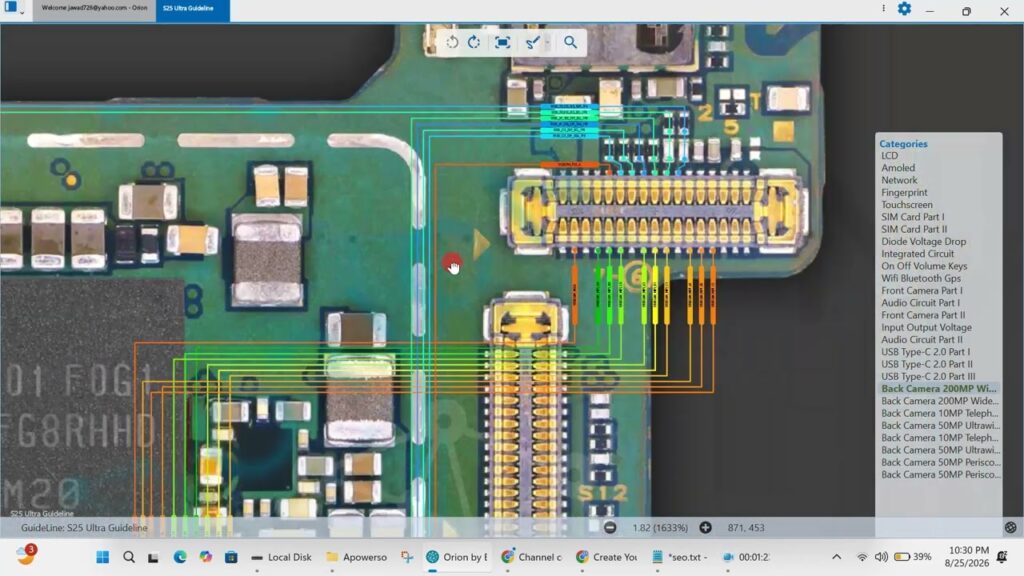The height and width of the screenshot is (576, 1024).
Task: Show hidden system tray icons
Action: pyautogui.click(x=837, y=557)
